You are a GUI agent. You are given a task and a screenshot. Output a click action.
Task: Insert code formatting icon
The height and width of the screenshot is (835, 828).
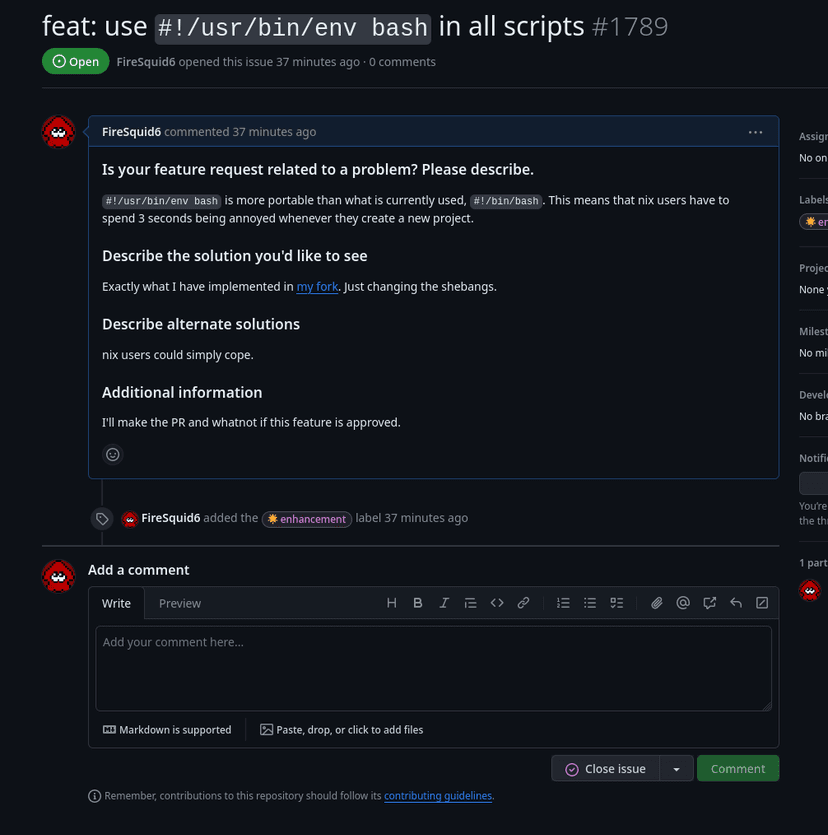point(497,603)
